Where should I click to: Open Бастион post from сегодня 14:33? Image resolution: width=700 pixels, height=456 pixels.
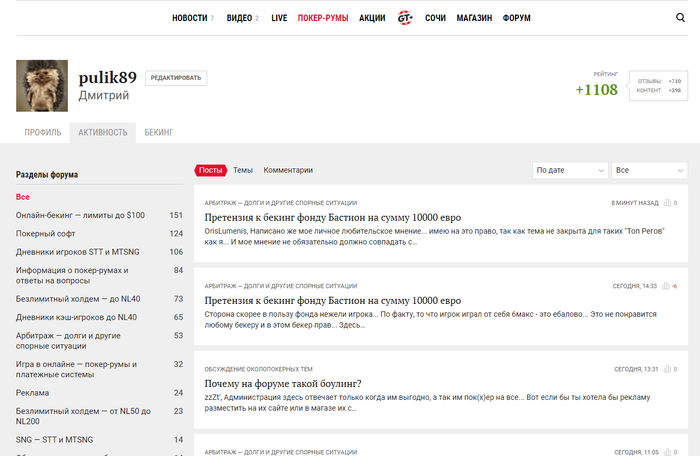pos(333,301)
